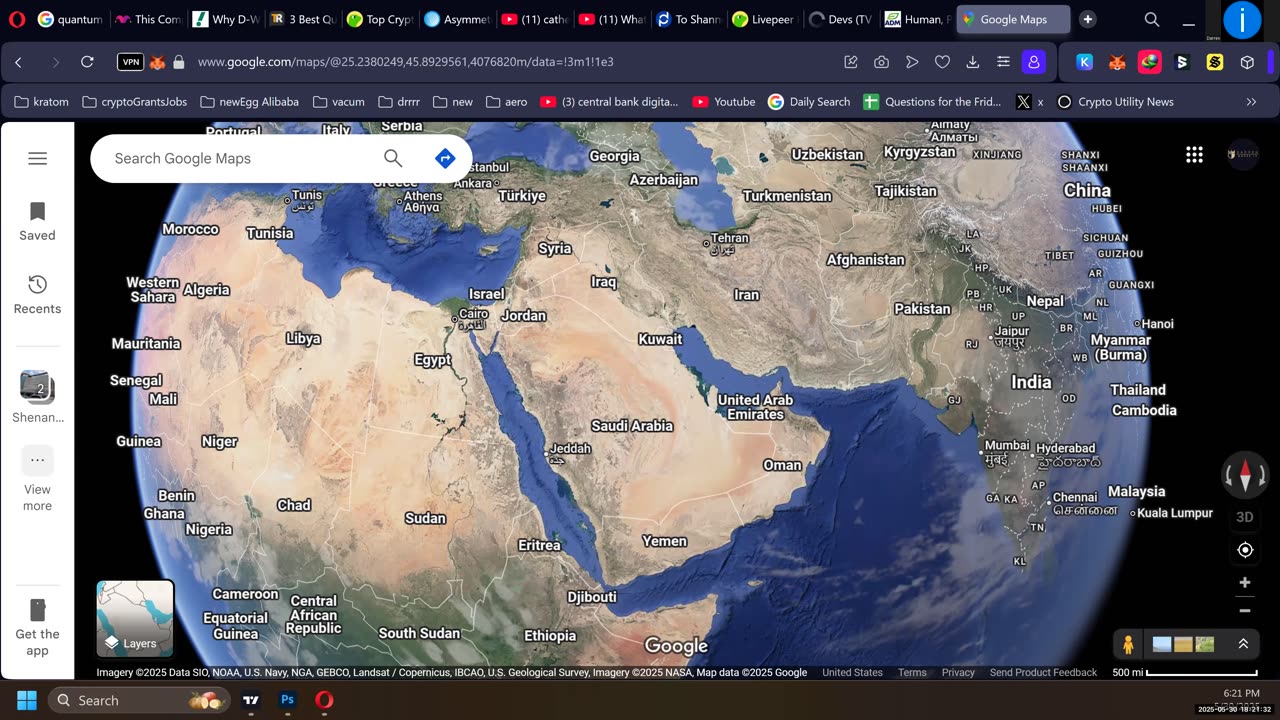Click View more in sidebar
This screenshot has width=1280, height=720.
[37, 479]
